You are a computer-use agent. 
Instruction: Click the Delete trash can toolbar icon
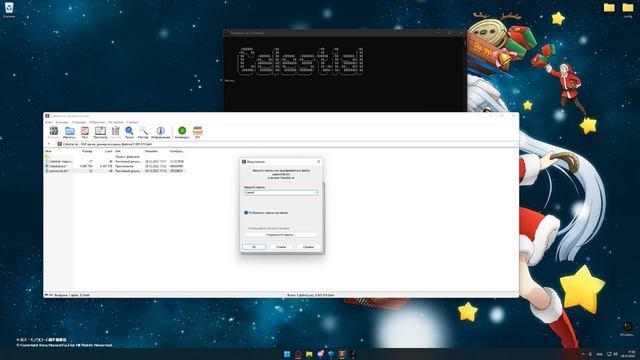coord(116,132)
